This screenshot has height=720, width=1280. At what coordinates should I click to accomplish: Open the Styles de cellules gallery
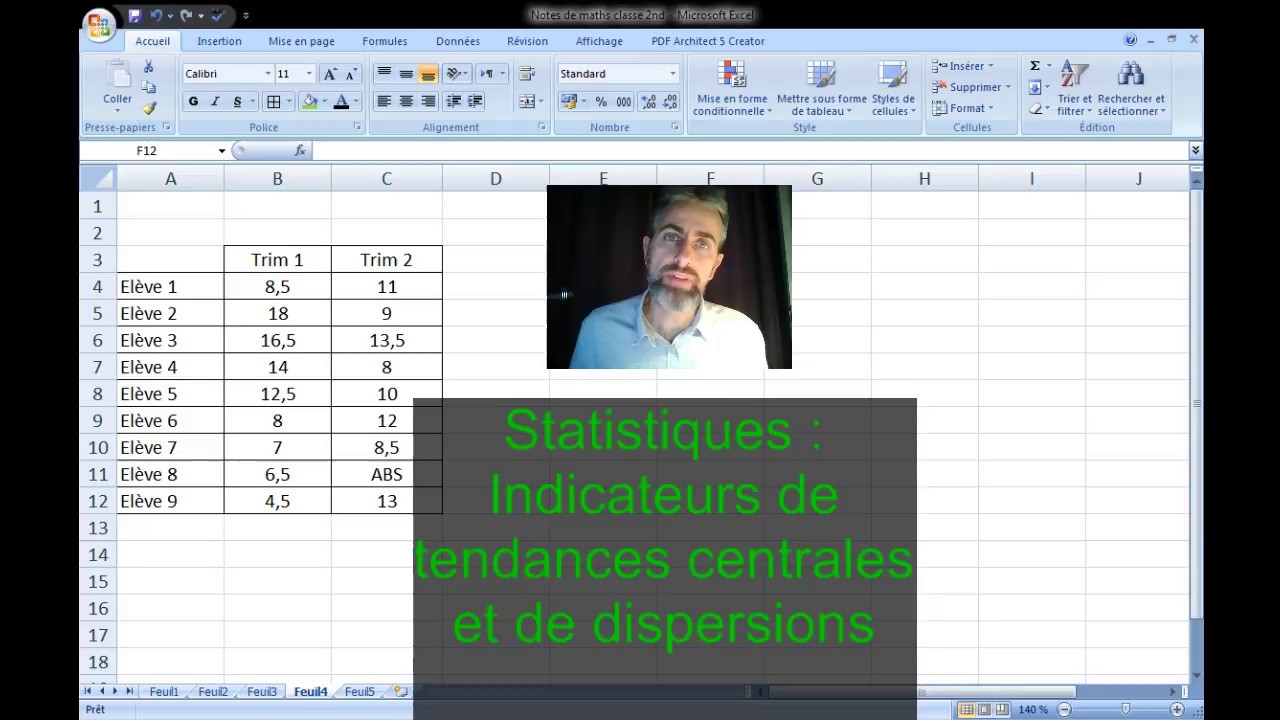coord(893,89)
